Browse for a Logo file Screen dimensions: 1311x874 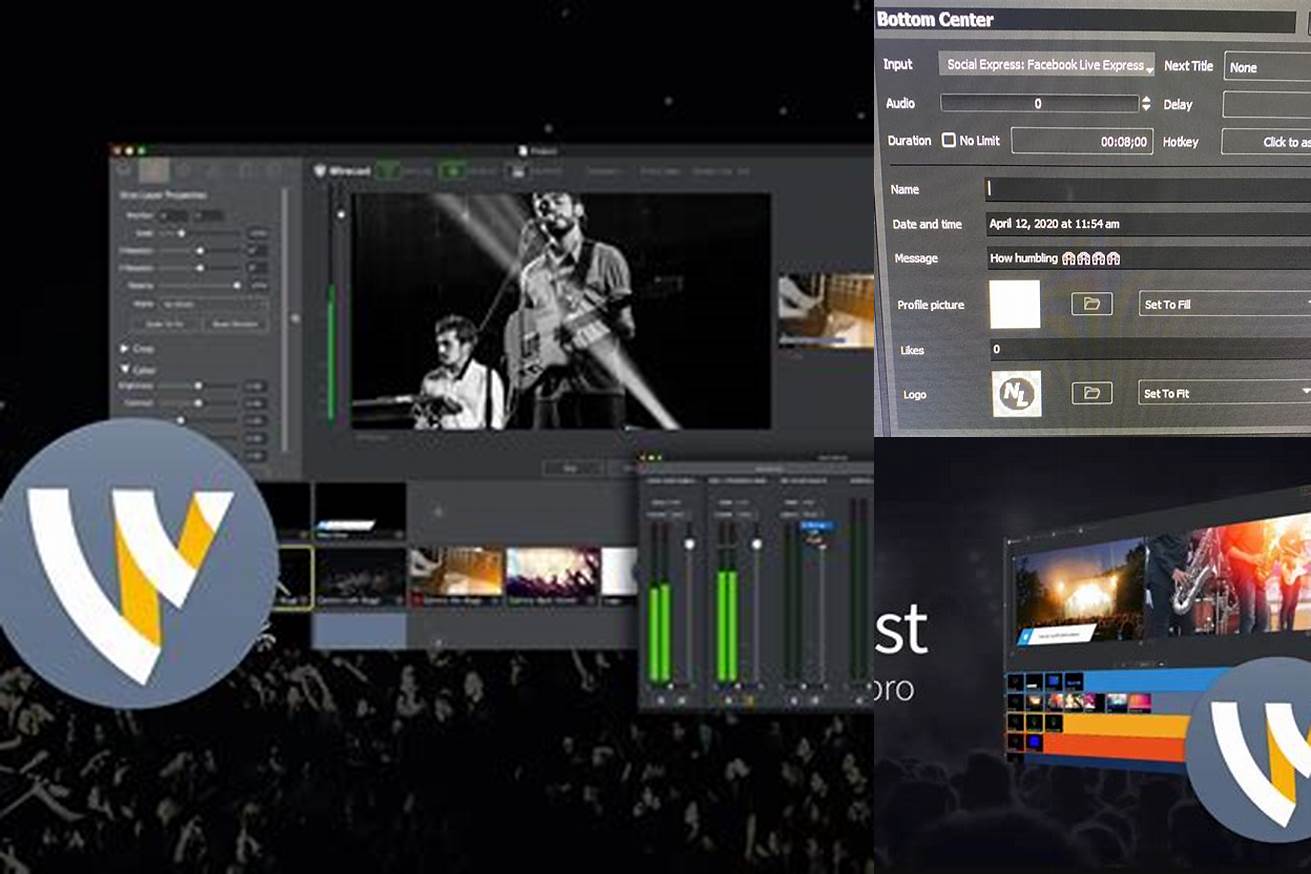pos(1092,393)
